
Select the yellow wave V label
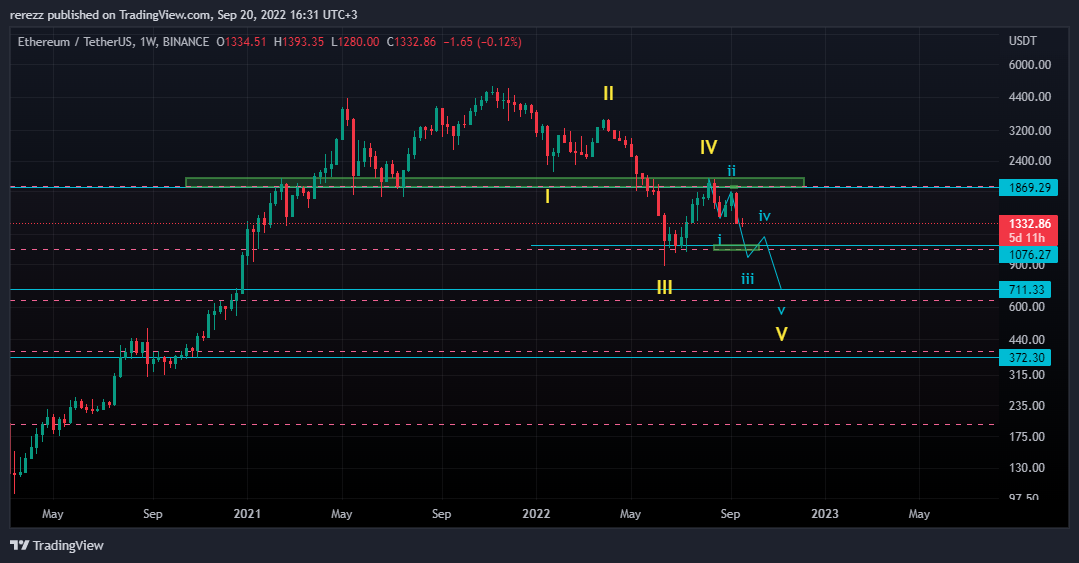pyautogui.click(x=782, y=334)
